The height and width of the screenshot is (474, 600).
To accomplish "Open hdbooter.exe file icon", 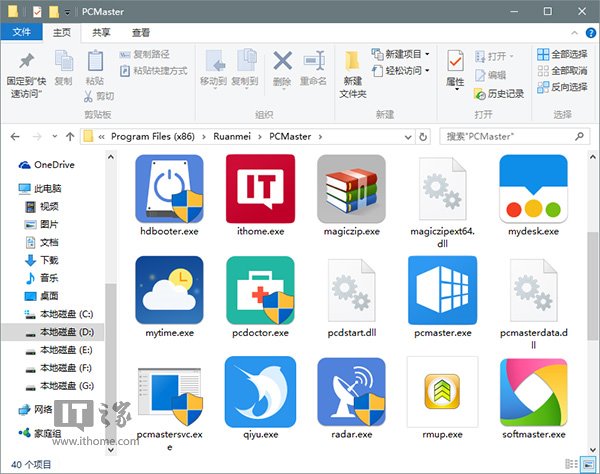I will [x=169, y=189].
